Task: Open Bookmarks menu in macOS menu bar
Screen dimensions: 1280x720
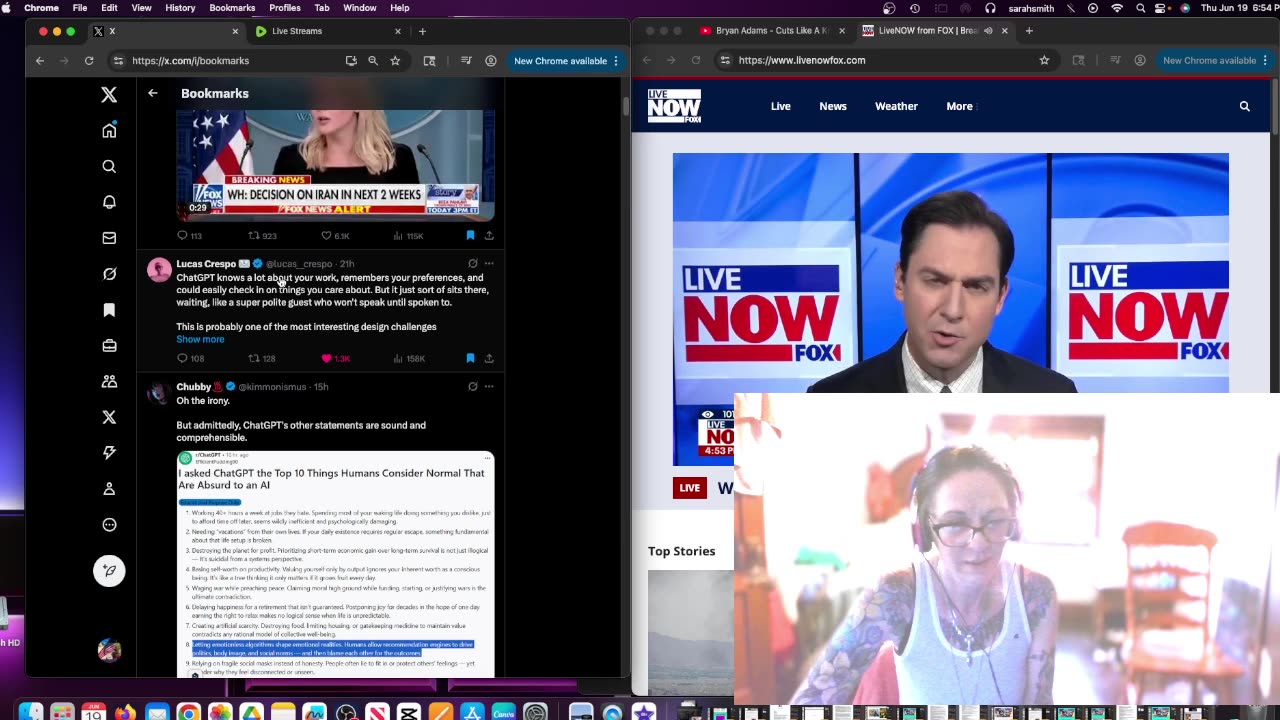Action: pos(232,8)
